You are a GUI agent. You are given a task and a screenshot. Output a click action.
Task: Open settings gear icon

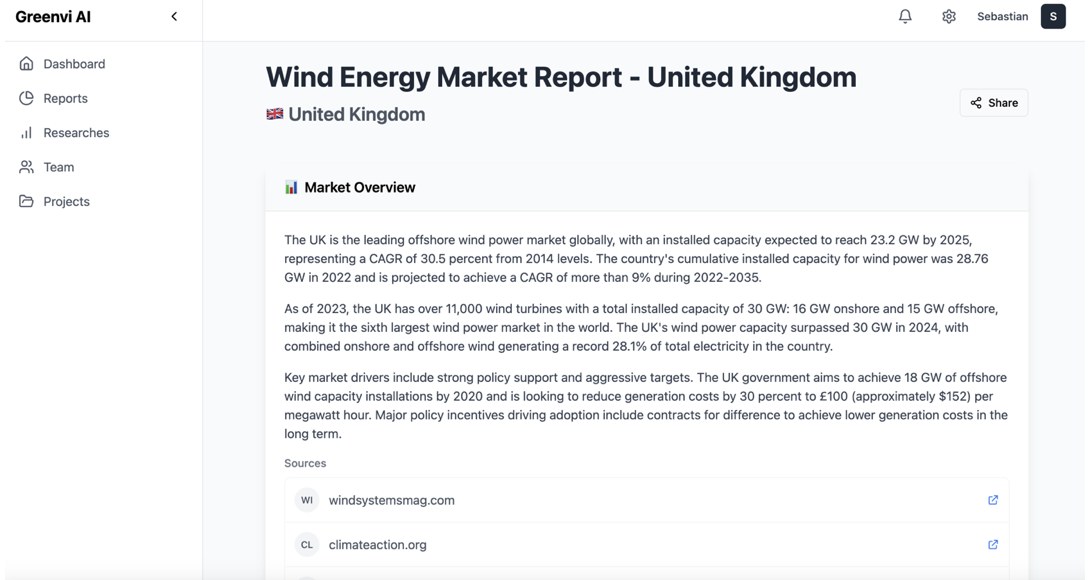click(949, 17)
